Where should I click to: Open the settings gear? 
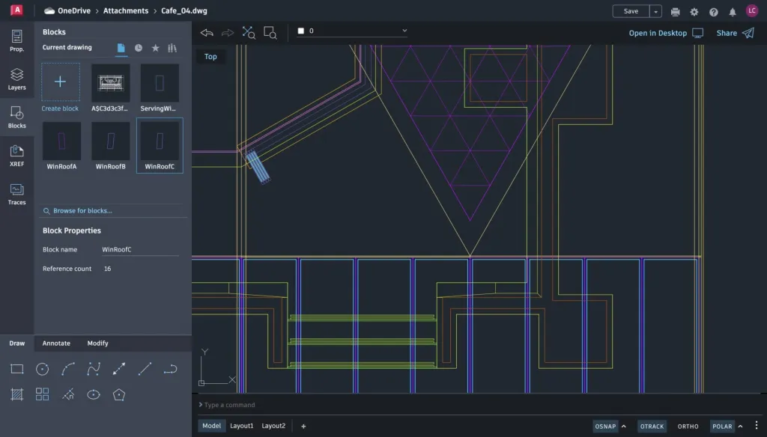click(694, 12)
